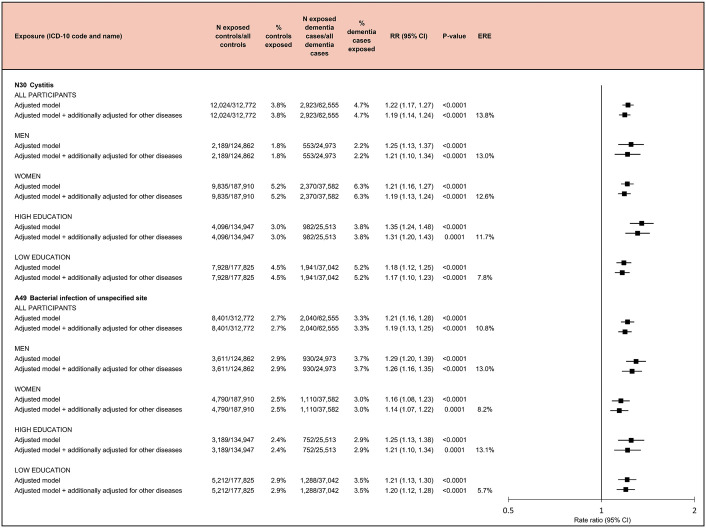
Task: Click 'Exposure (ICD-10 code and name)' header
Action: [x=68, y=36]
